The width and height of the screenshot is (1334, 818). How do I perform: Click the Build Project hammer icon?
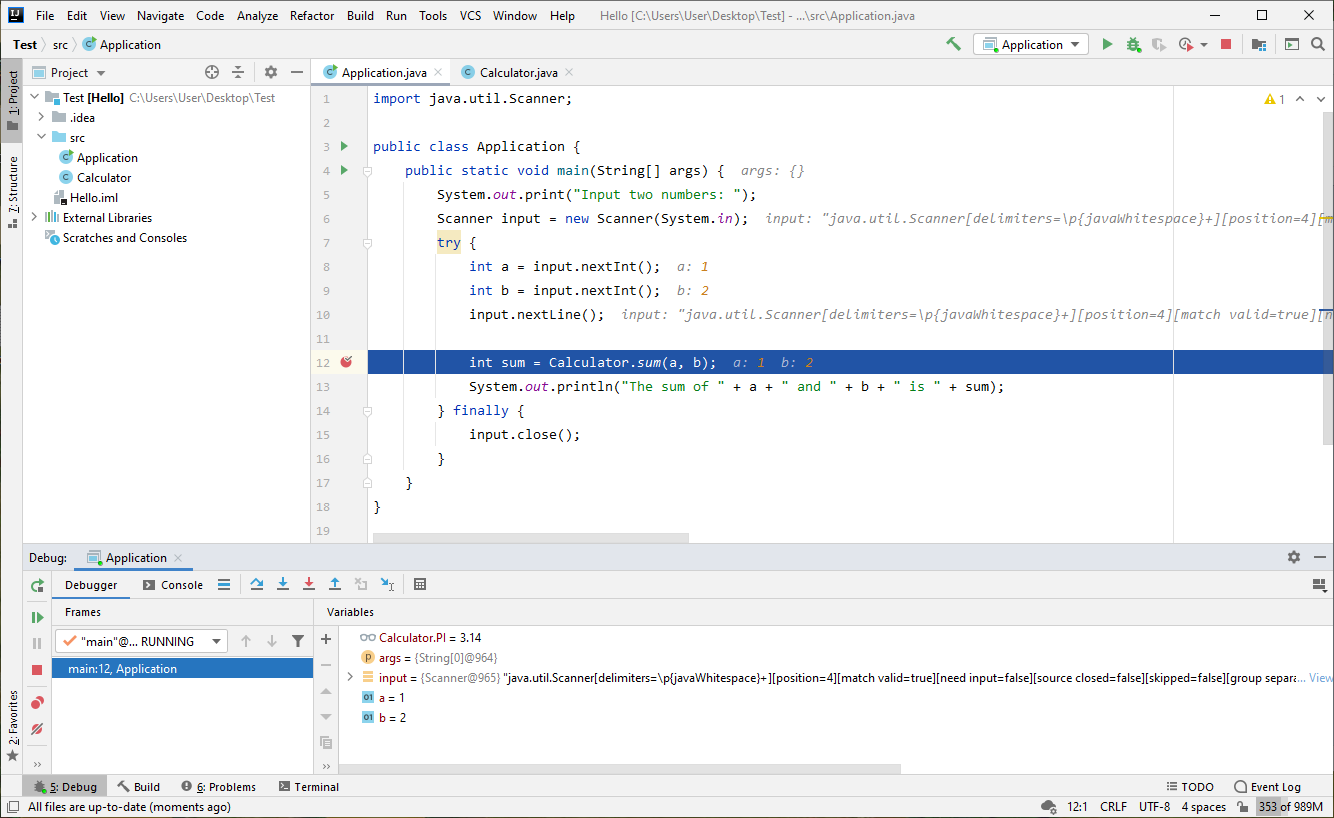(x=953, y=44)
